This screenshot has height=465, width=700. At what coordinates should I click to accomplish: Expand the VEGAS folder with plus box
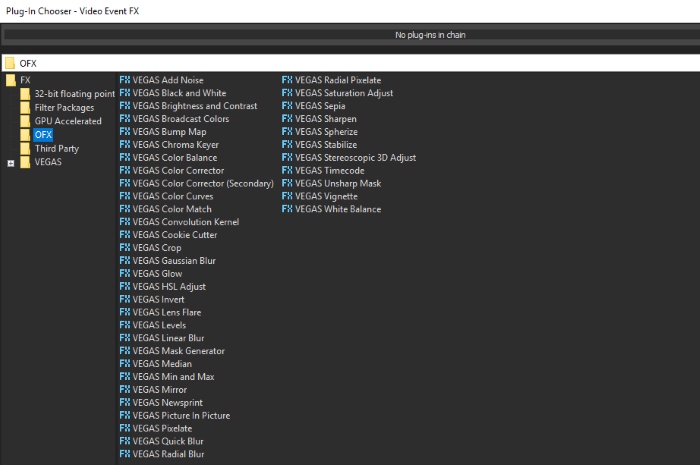tap(11, 163)
